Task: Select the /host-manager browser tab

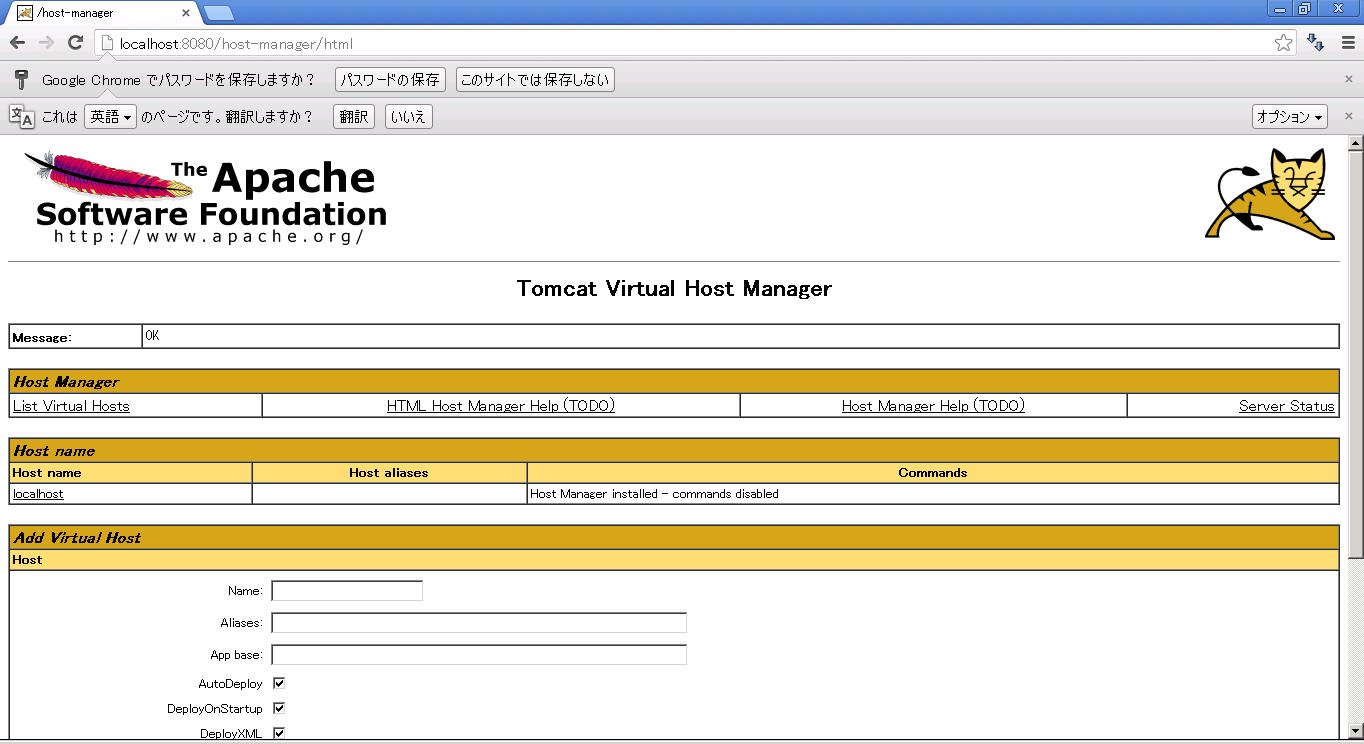Action: pyautogui.click(x=100, y=13)
